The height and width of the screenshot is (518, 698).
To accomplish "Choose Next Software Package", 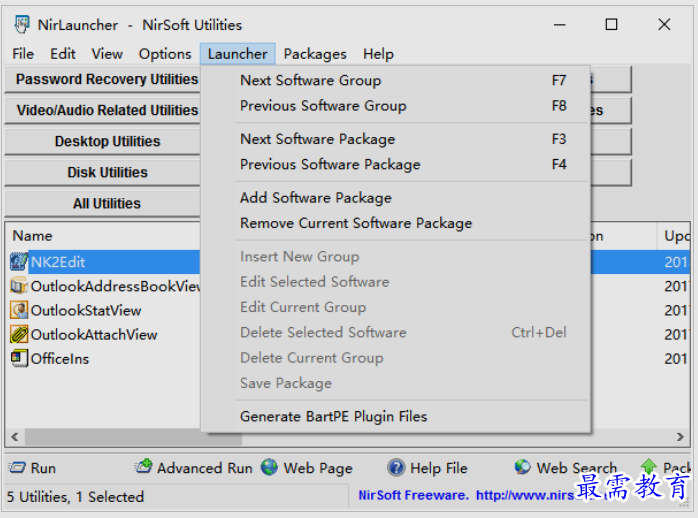I will pos(396,139).
